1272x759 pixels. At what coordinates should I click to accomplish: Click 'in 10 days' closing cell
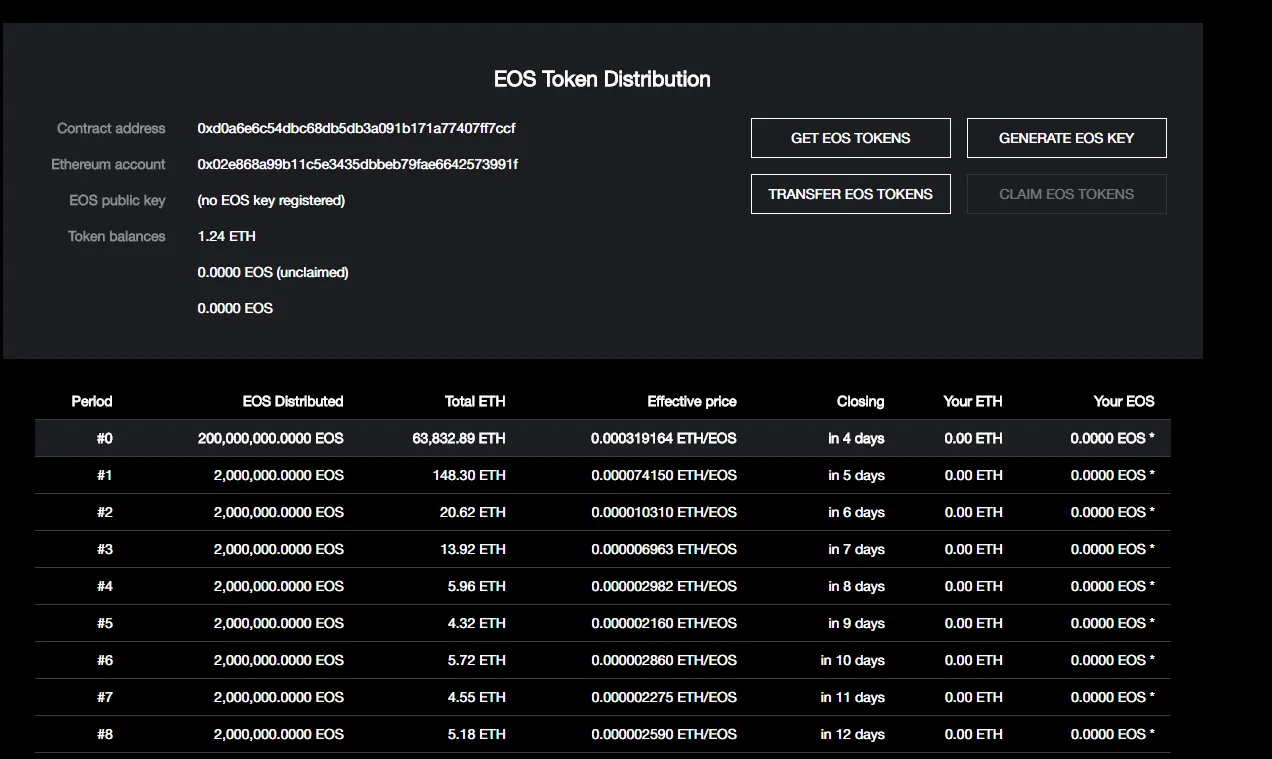852,660
